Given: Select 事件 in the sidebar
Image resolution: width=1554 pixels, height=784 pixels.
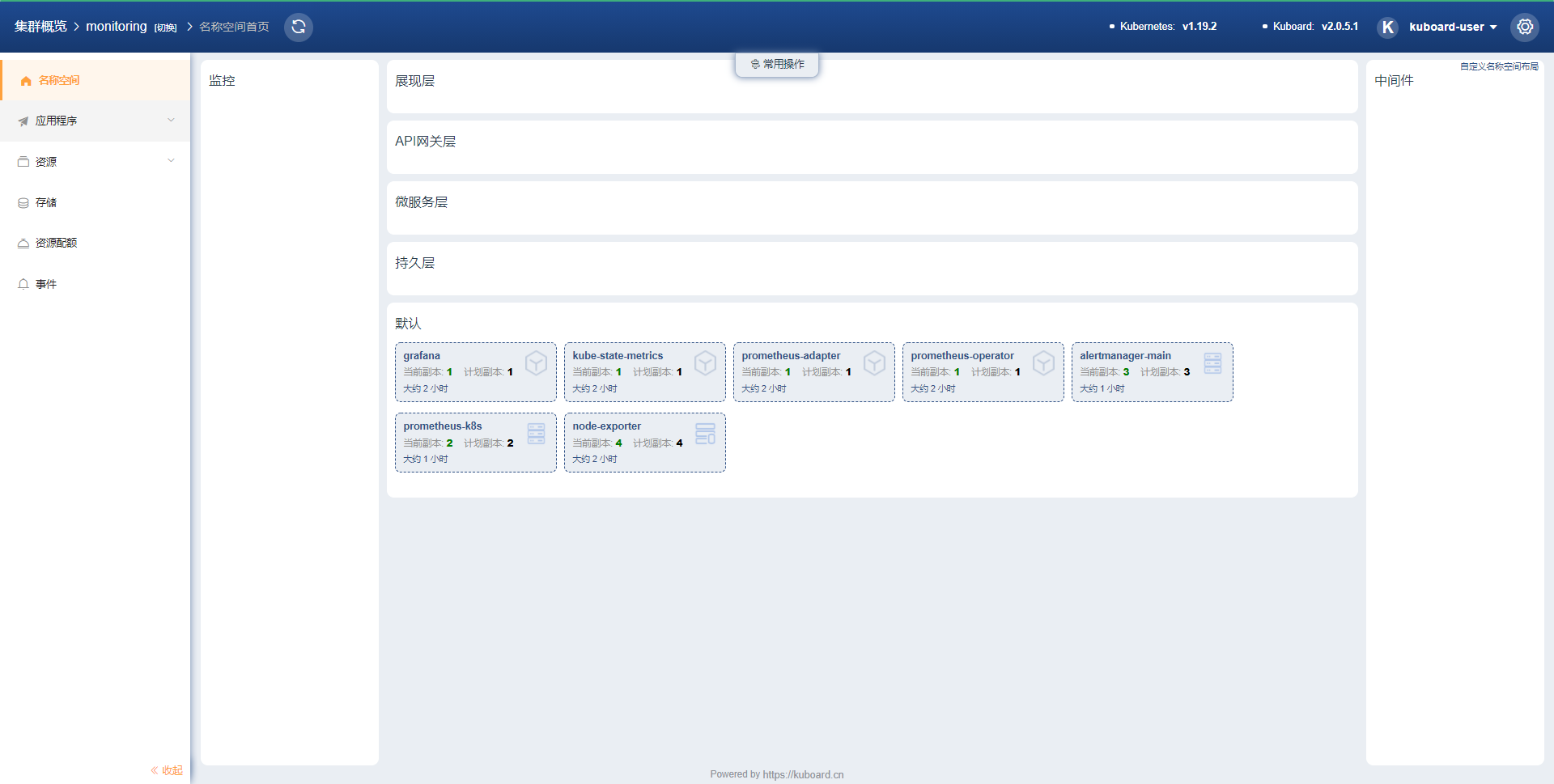Looking at the screenshot, I should click(46, 284).
